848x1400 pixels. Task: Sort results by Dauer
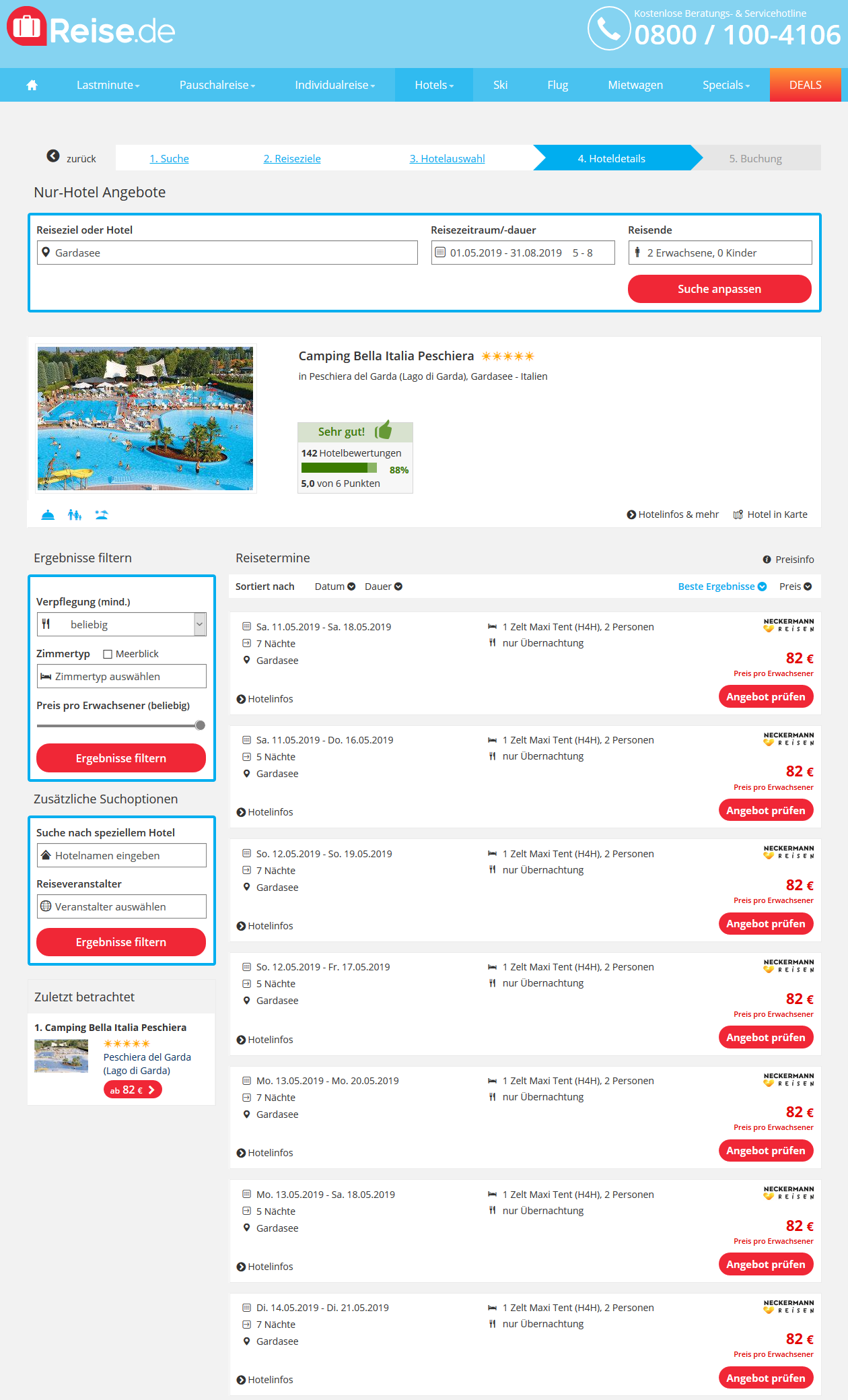pyautogui.click(x=384, y=587)
